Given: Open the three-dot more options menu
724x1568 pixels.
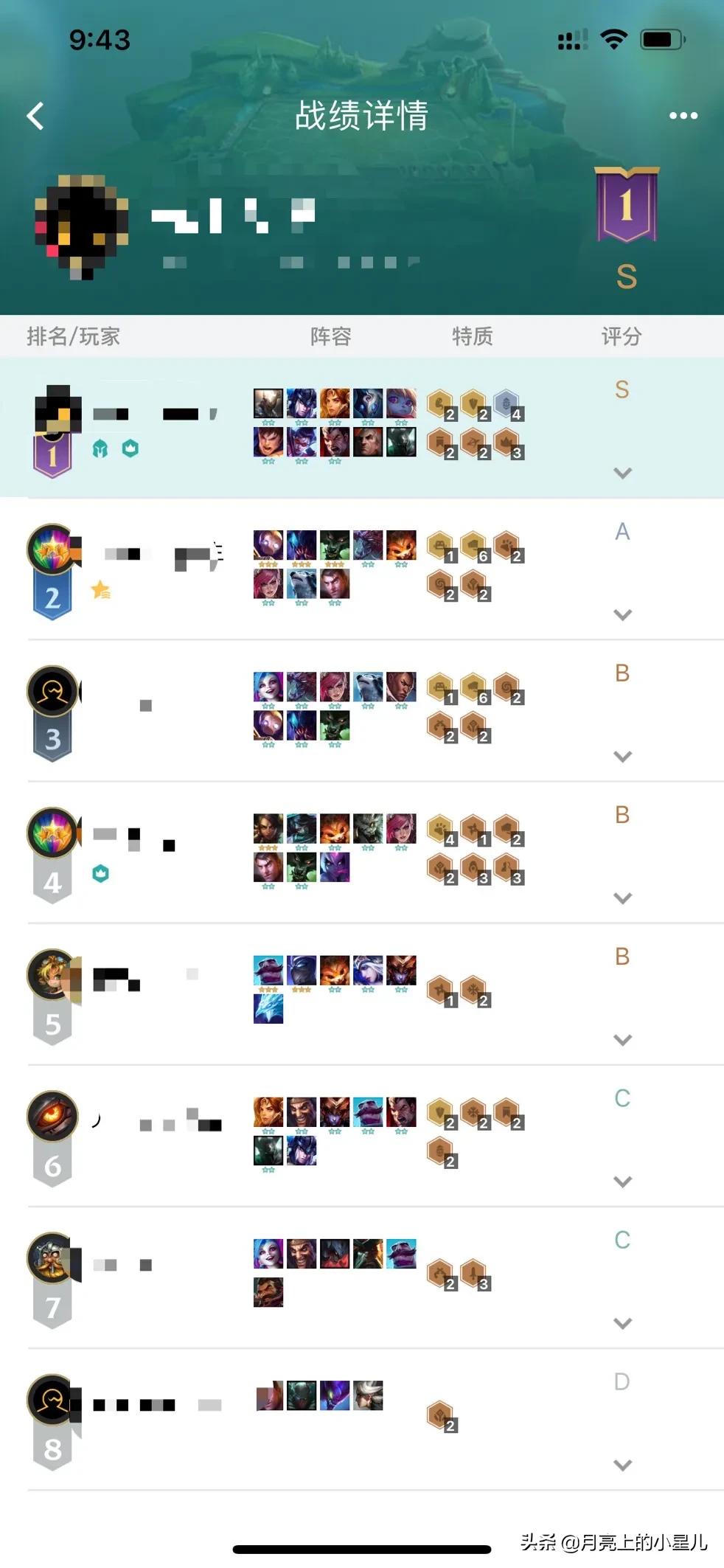Looking at the screenshot, I should 683,116.
